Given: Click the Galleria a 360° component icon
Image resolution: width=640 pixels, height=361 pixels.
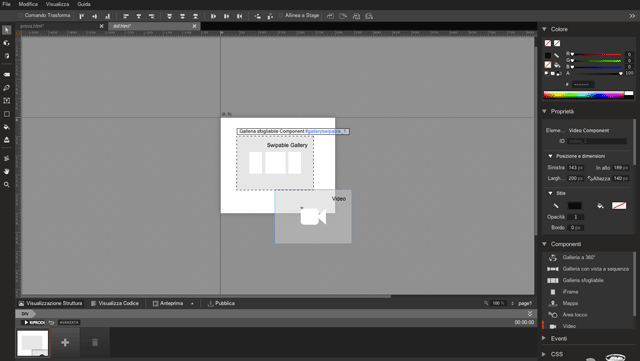Looking at the screenshot, I should click(553, 258).
